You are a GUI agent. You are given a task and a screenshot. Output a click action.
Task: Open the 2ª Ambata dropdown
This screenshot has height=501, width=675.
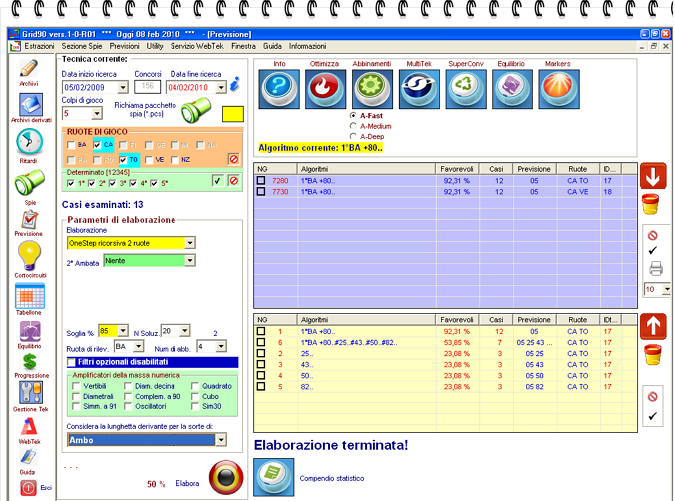pyautogui.click(x=190, y=261)
